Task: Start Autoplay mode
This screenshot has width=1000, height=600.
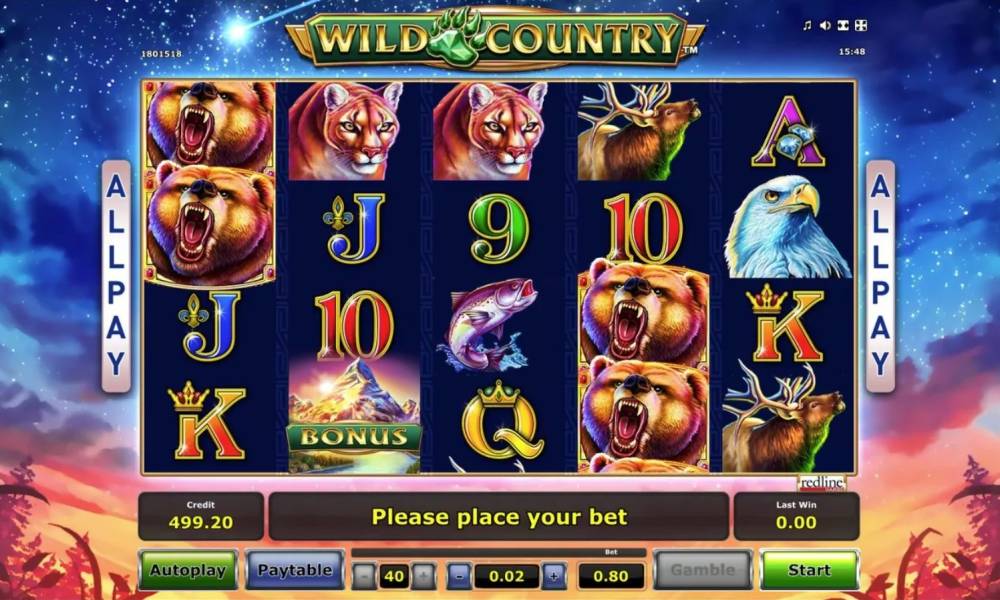Action: point(188,569)
